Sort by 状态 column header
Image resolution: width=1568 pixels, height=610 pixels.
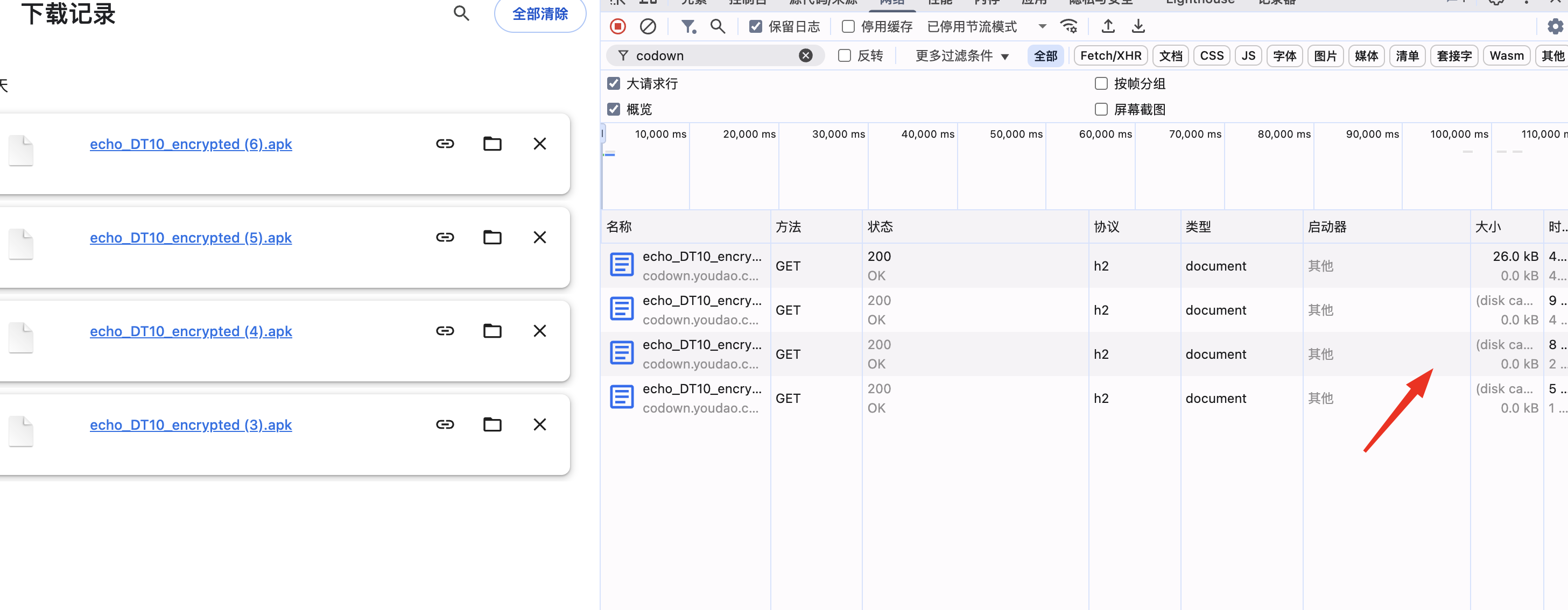point(975,227)
